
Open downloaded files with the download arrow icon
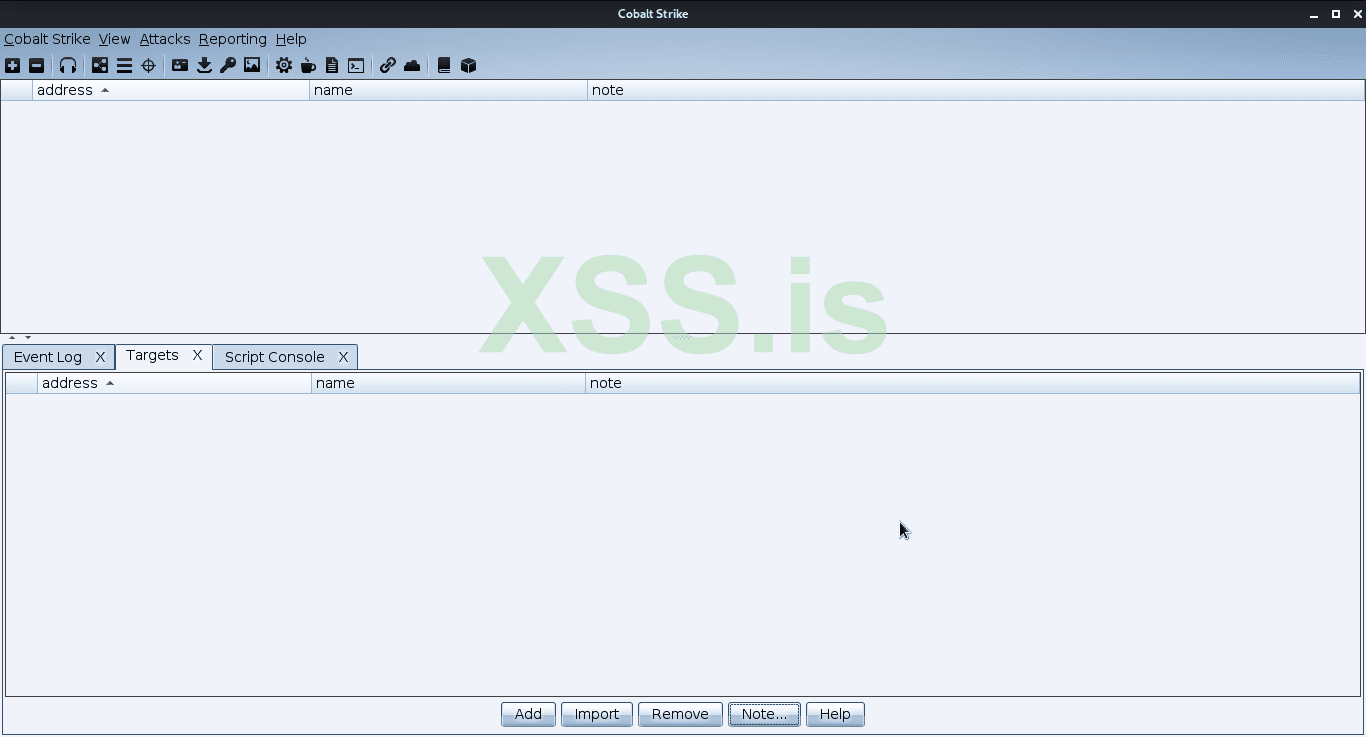(x=204, y=66)
